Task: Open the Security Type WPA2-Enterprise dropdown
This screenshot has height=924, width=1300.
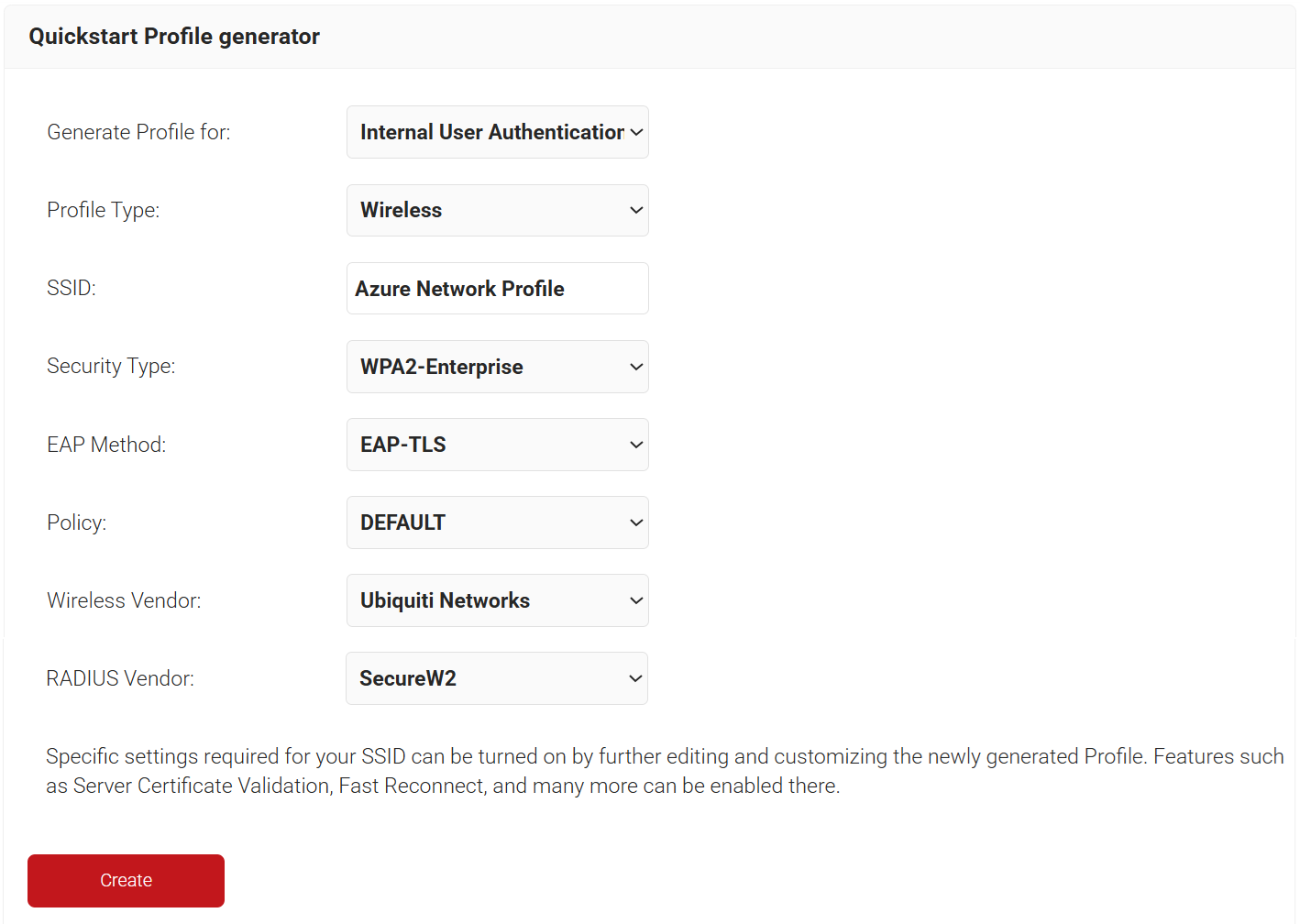Action: click(497, 367)
